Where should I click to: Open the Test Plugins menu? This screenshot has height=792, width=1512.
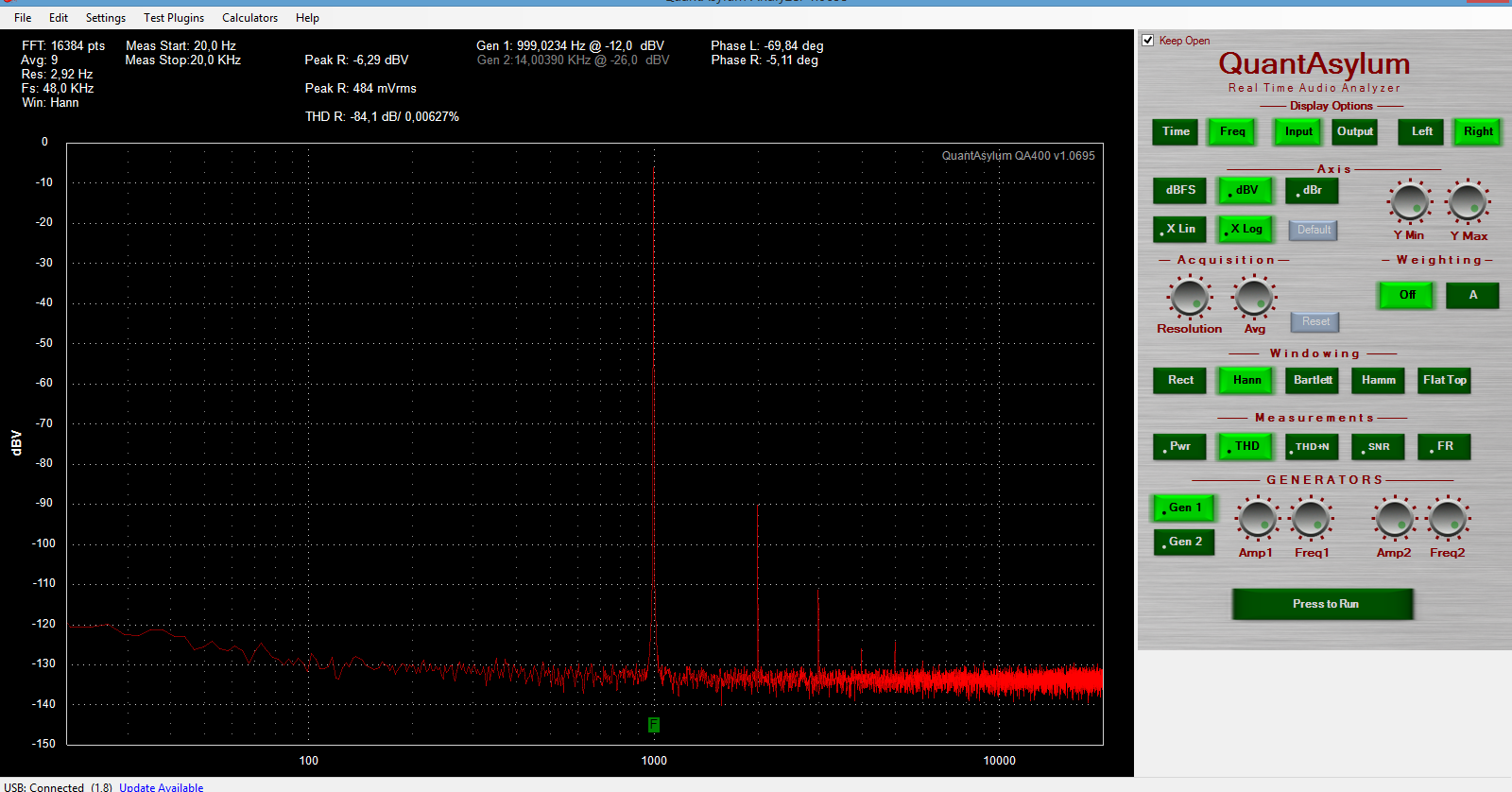pos(174,18)
